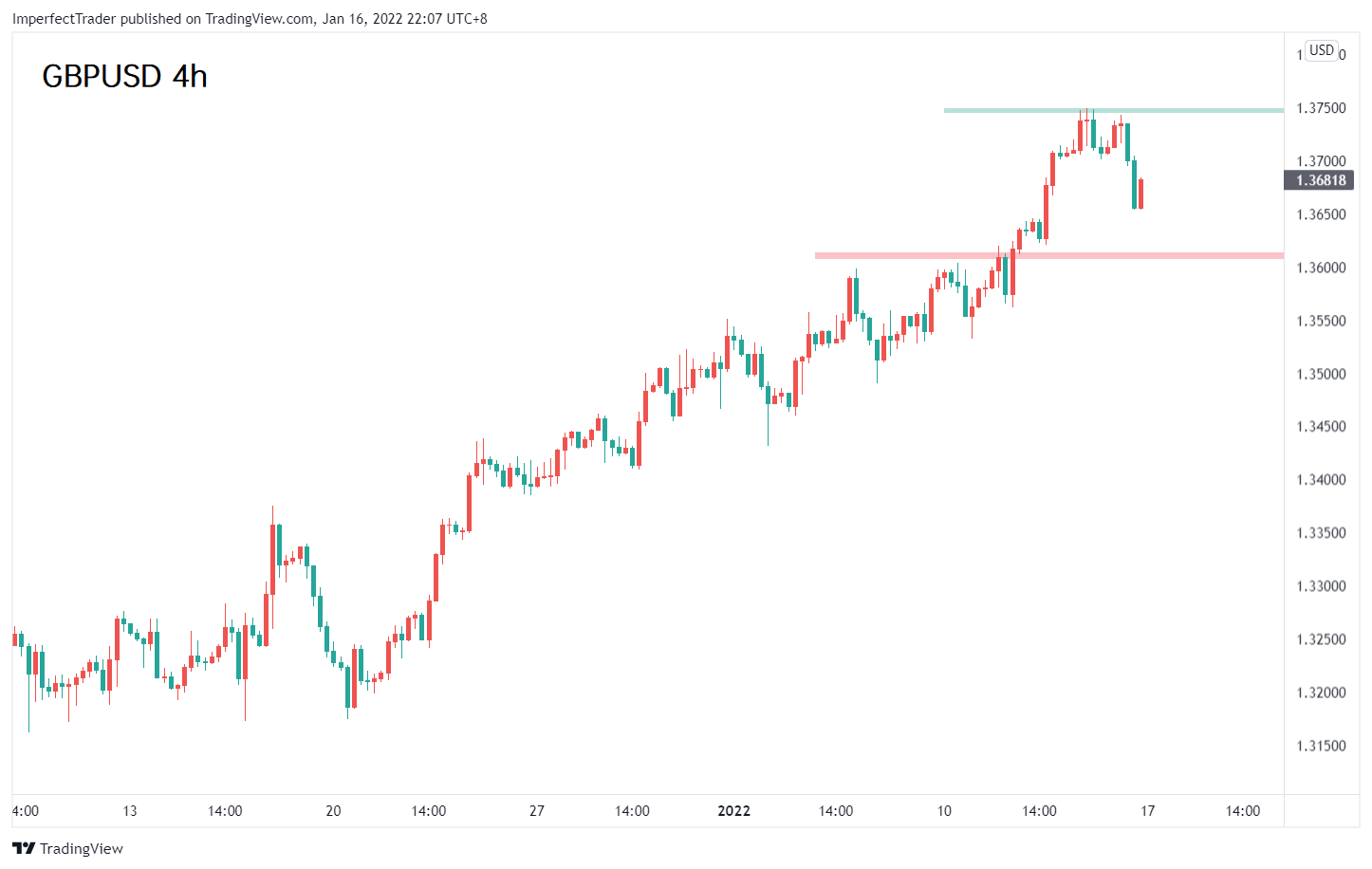This screenshot has height=869, width=1372.
Task: Click the date label 17 on time axis
Action: click(1148, 810)
